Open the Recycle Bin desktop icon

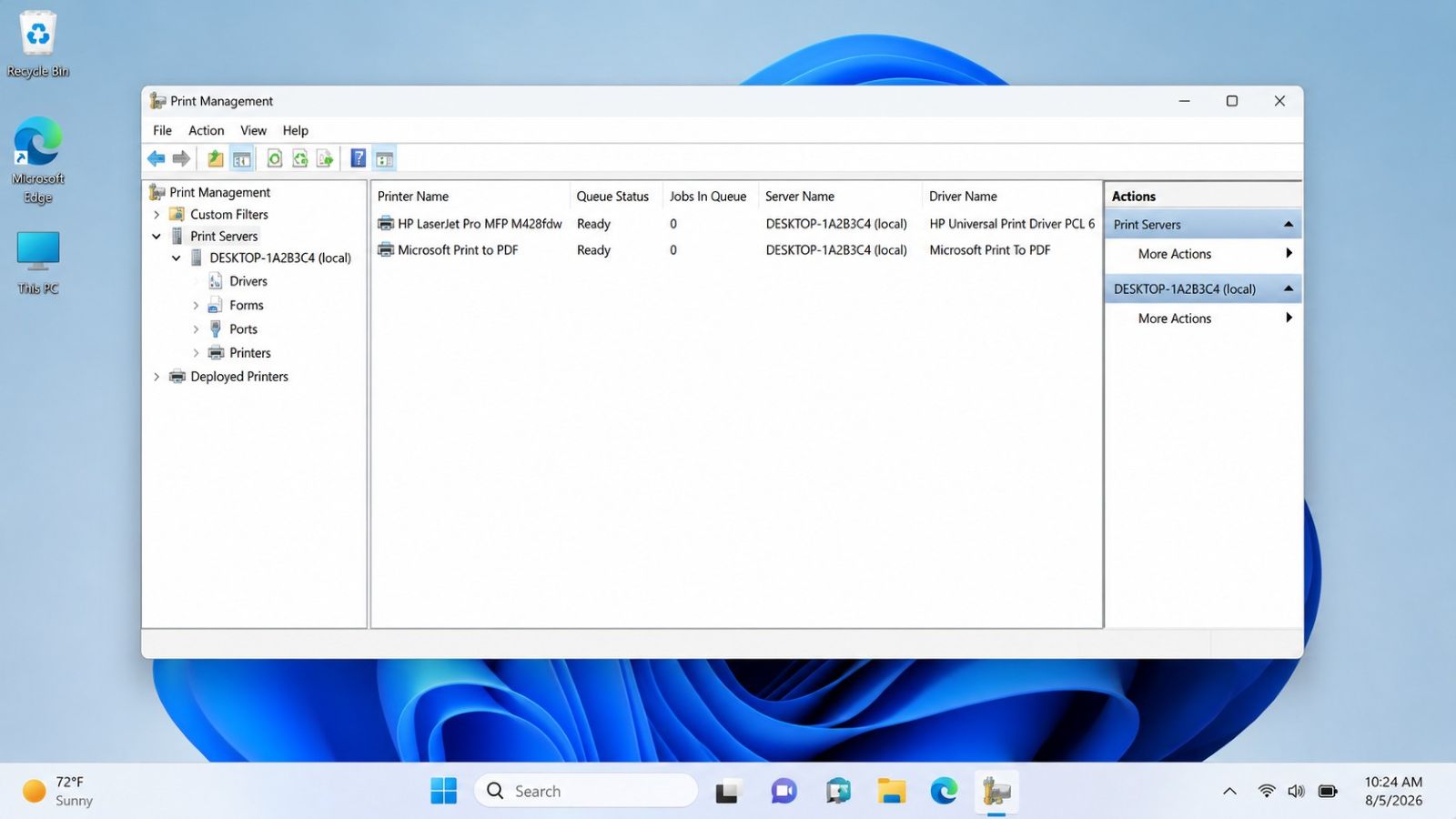38,44
